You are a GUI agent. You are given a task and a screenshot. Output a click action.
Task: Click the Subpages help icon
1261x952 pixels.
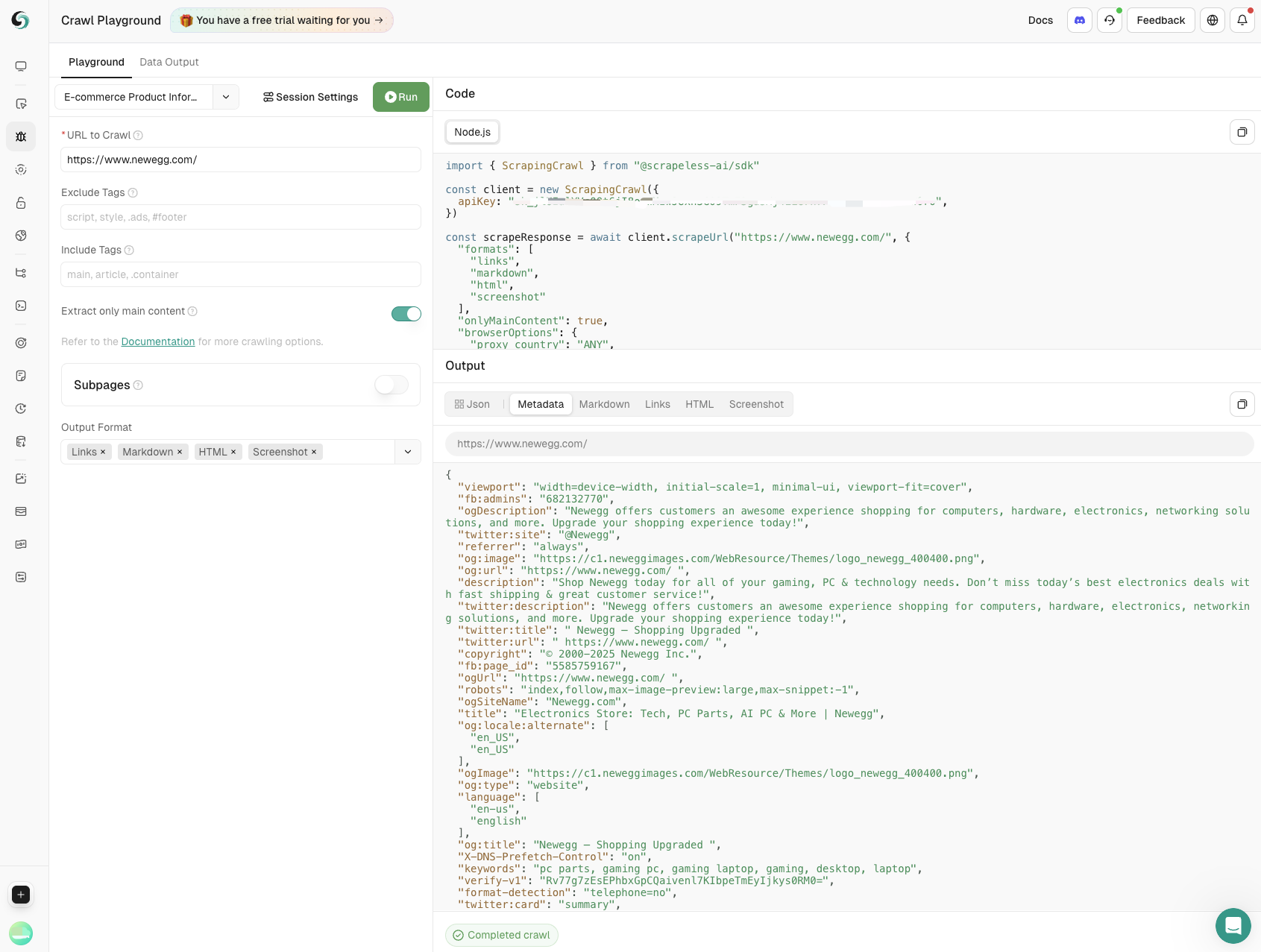click(x=138, y=385)
